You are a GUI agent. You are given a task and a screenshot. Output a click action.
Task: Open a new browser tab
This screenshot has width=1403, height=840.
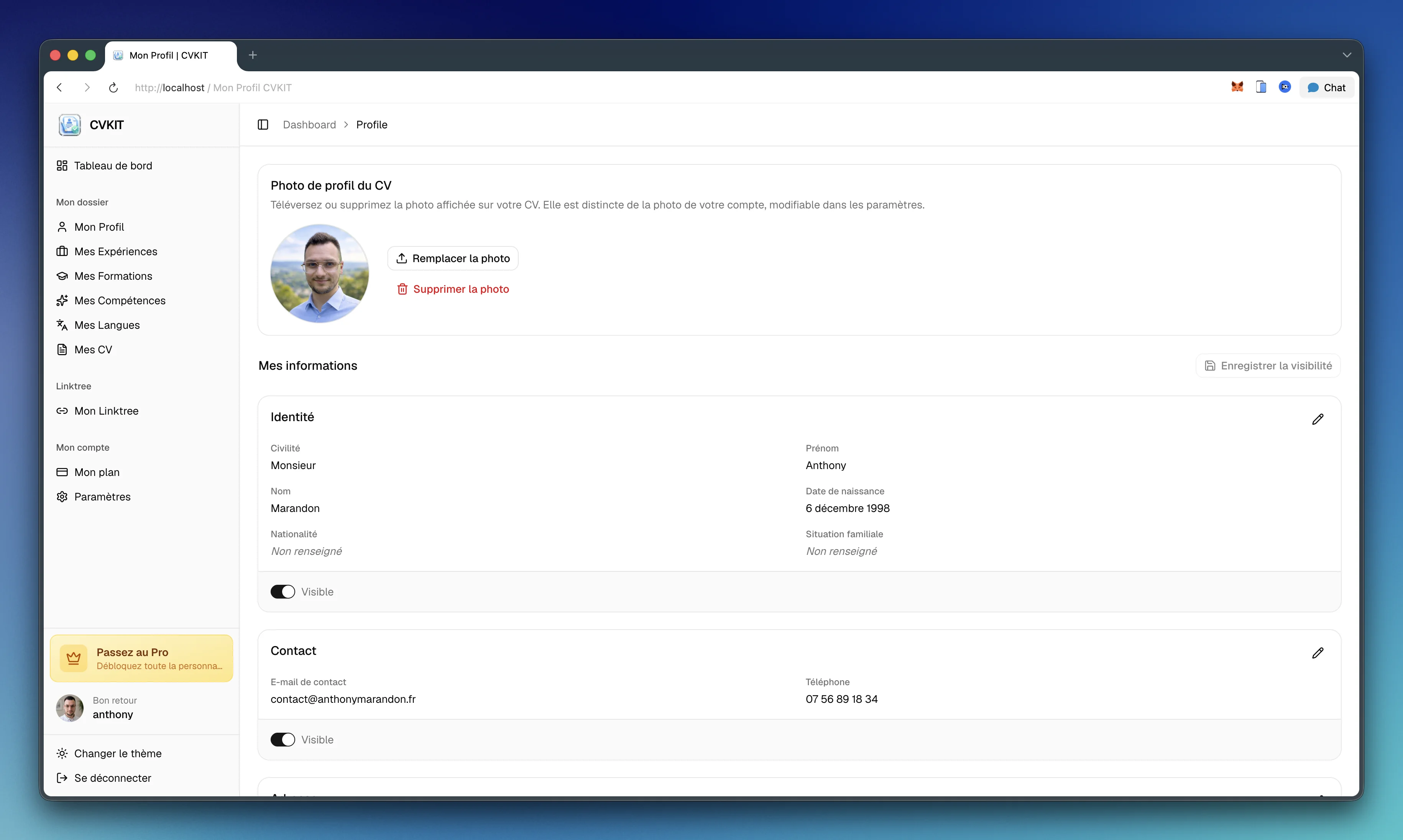[x=253, y=55]
